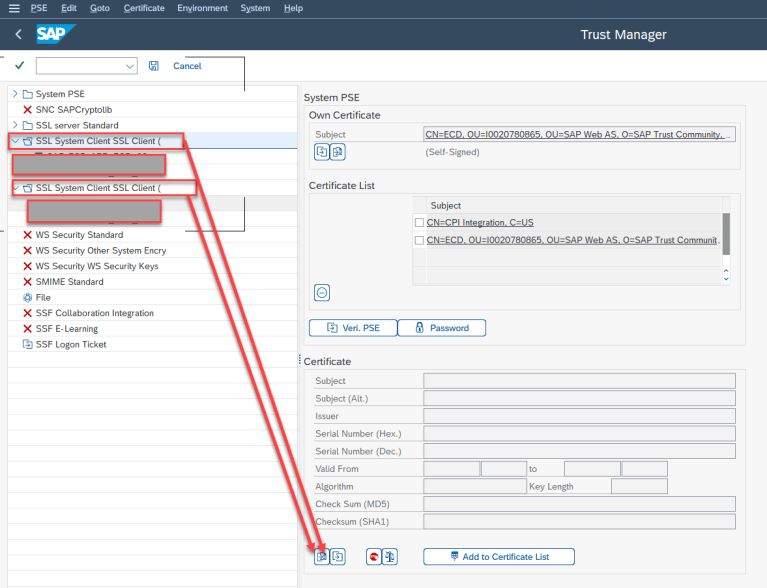Select WS Security WS Security Keys row

click(153, 266)
